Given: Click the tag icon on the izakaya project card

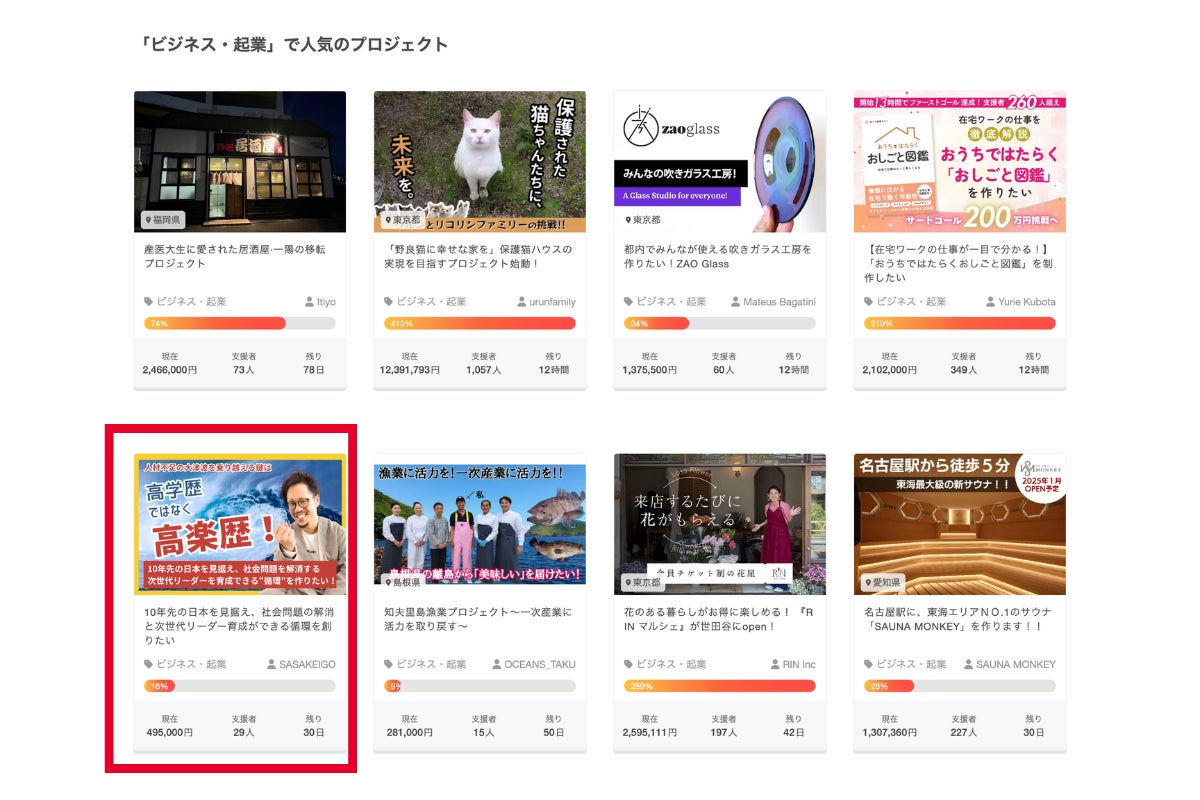Looking at the screenshot, I should point(149,301).
